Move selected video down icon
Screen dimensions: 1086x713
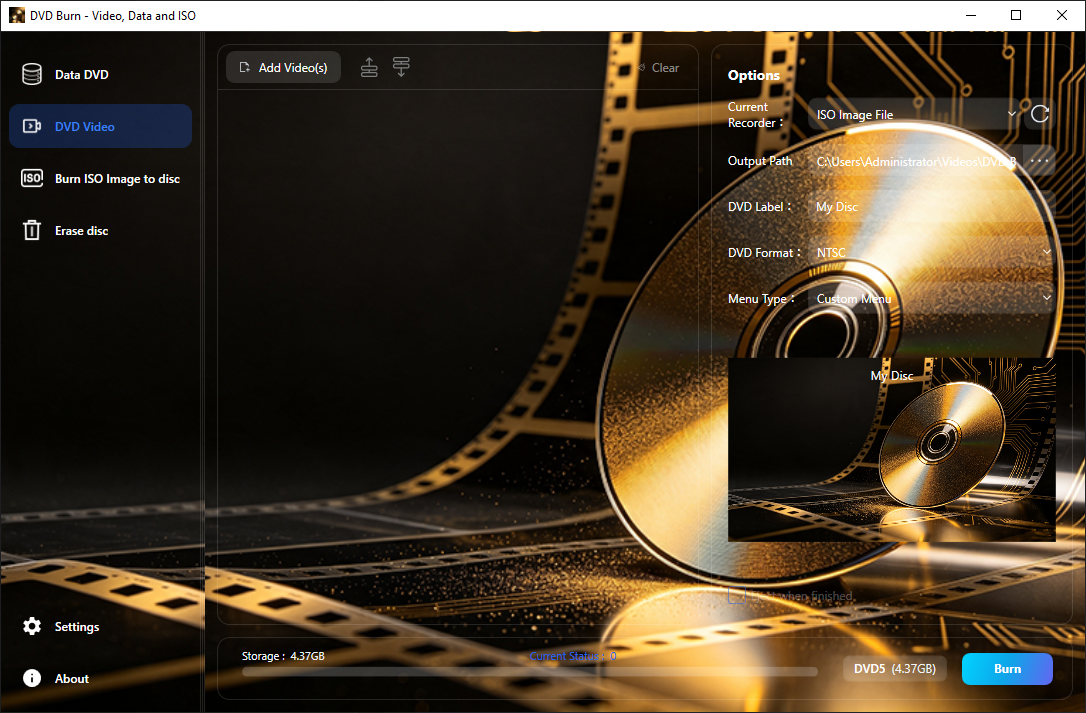coord(401,67)
